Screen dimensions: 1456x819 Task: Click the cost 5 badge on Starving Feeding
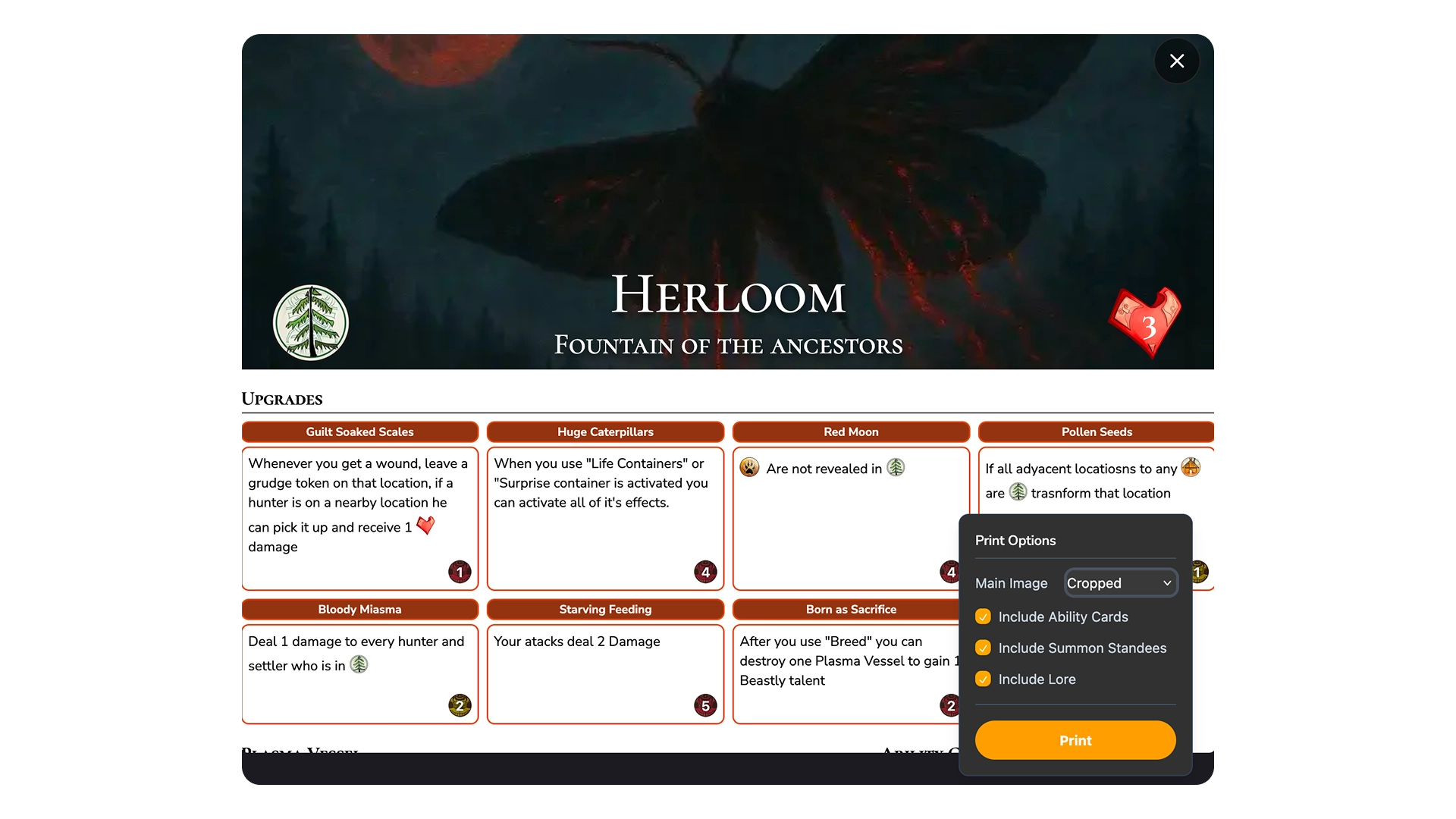tap(705, 705)
